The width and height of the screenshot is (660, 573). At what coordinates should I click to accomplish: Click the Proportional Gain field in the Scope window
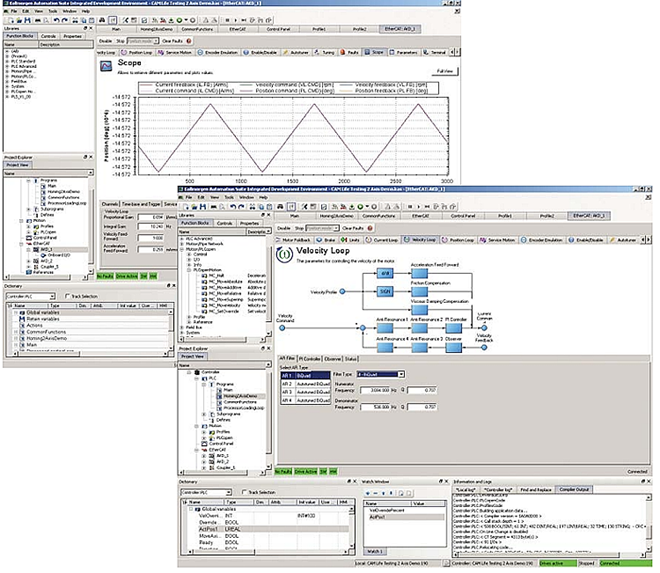point(151,217)
